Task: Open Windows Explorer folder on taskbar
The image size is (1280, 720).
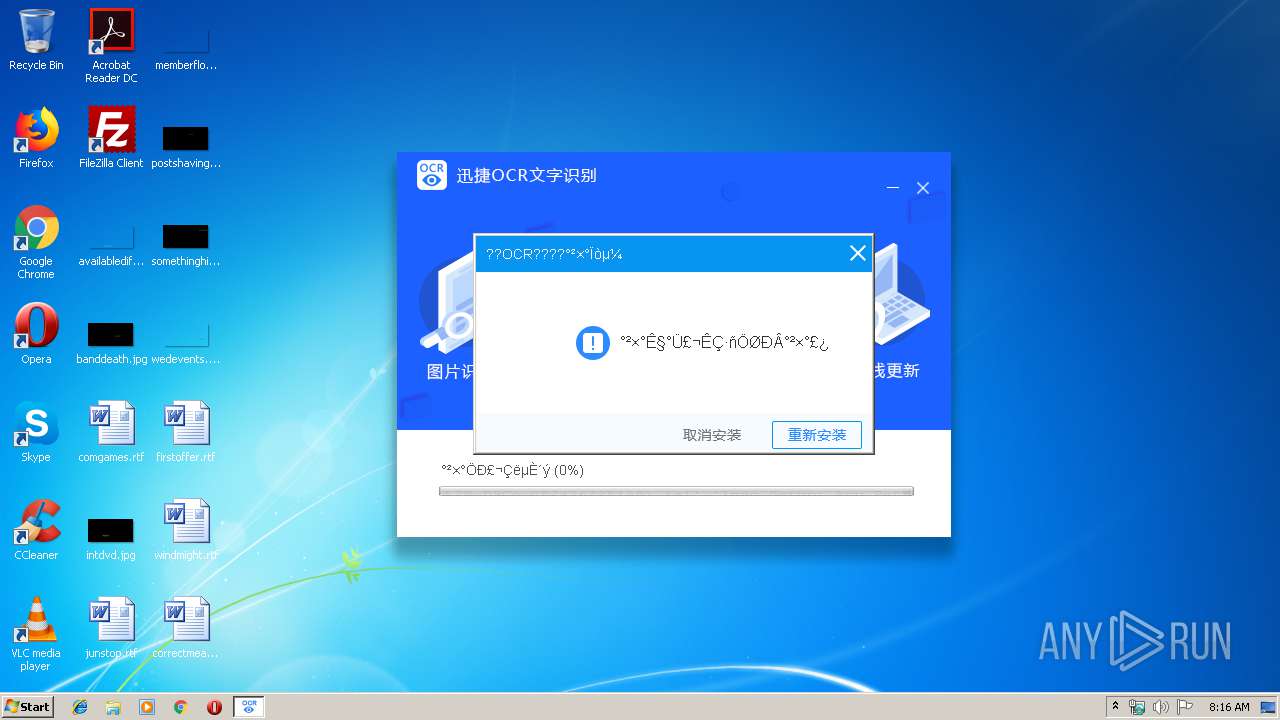Action: point(113,707)
